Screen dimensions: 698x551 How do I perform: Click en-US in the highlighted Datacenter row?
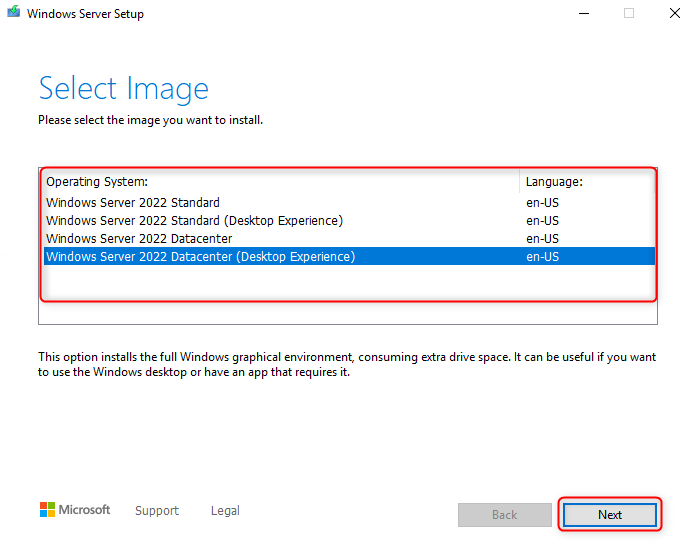542,257
